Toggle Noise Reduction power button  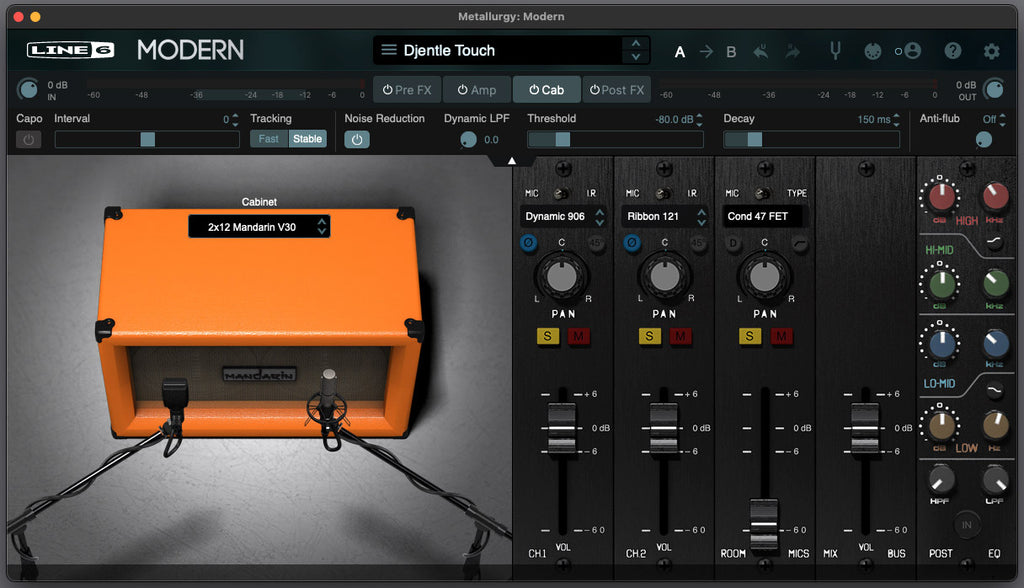[x=357, y=139]
